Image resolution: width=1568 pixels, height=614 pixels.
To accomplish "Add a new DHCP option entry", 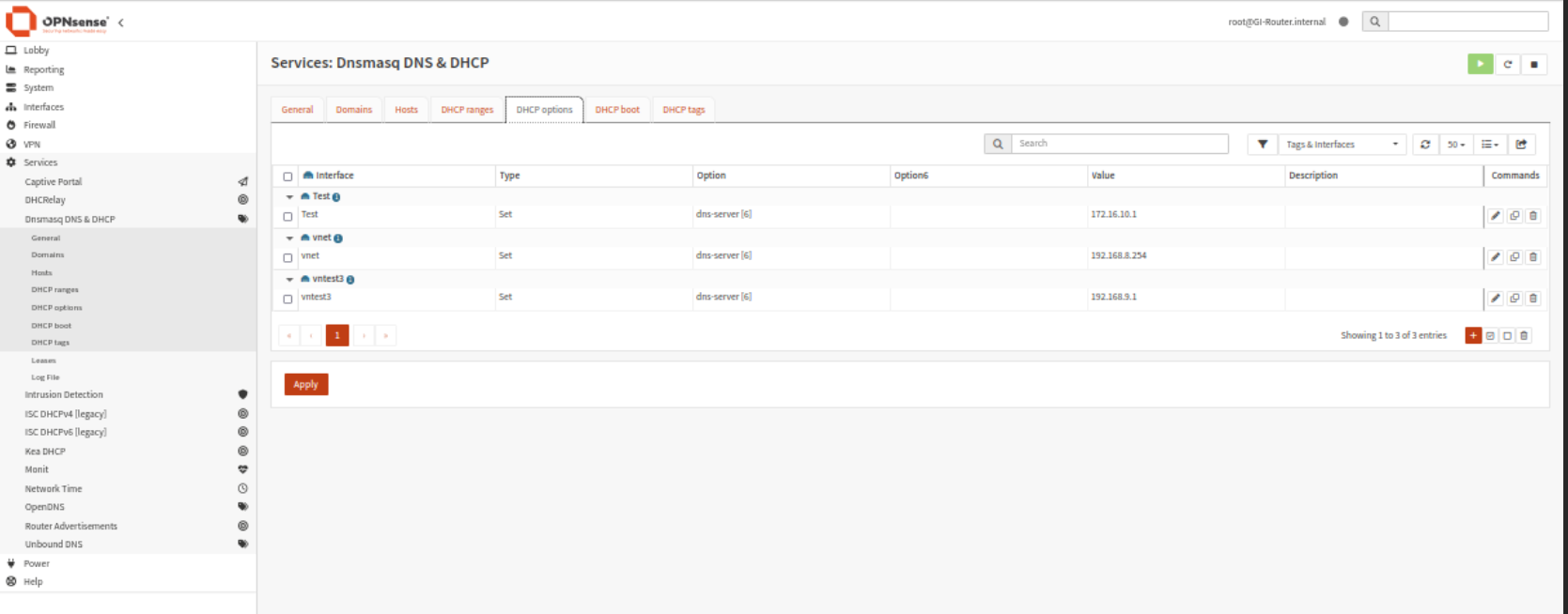I will tap(1473, 335).
